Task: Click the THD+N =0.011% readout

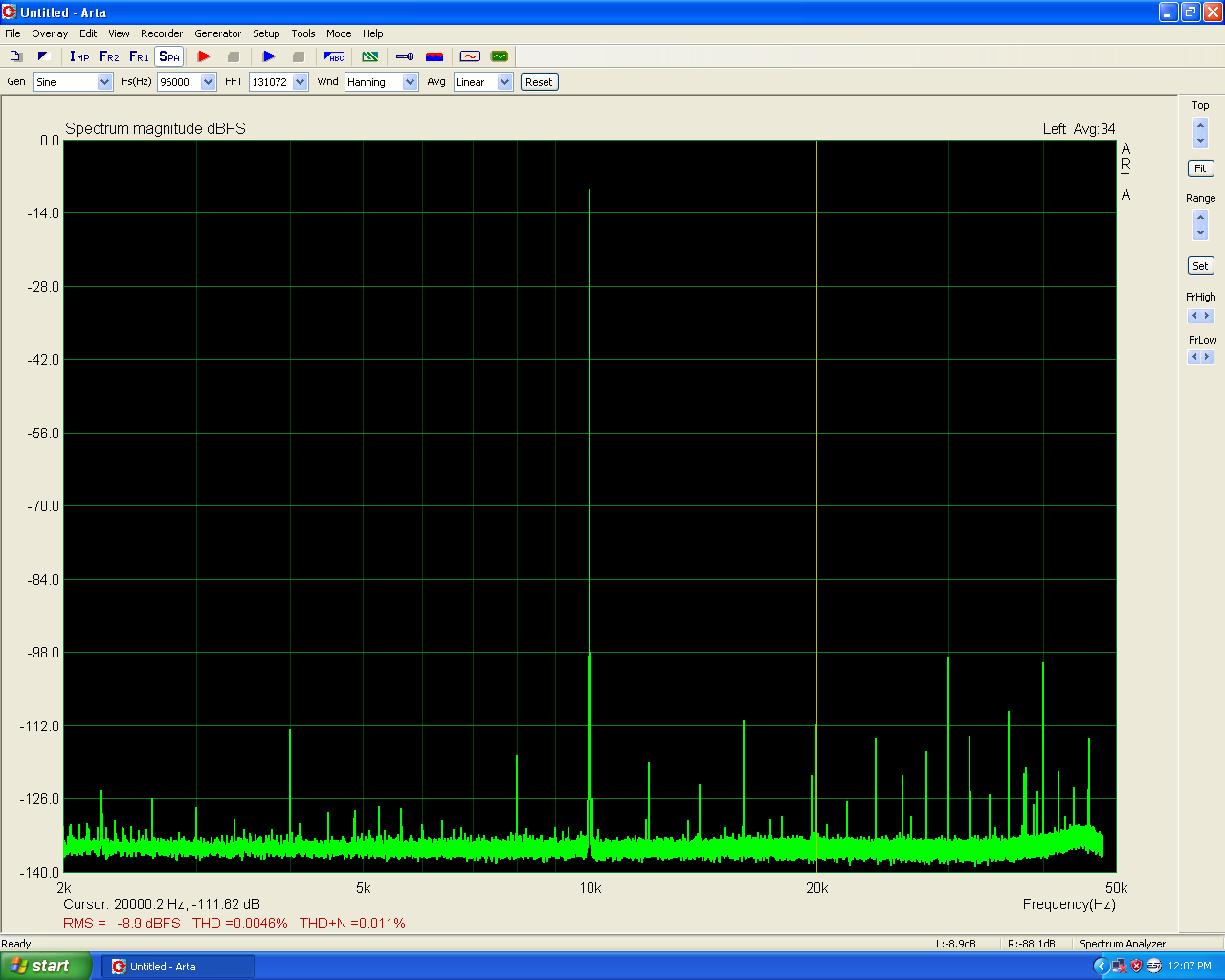Action: (352, 924)
